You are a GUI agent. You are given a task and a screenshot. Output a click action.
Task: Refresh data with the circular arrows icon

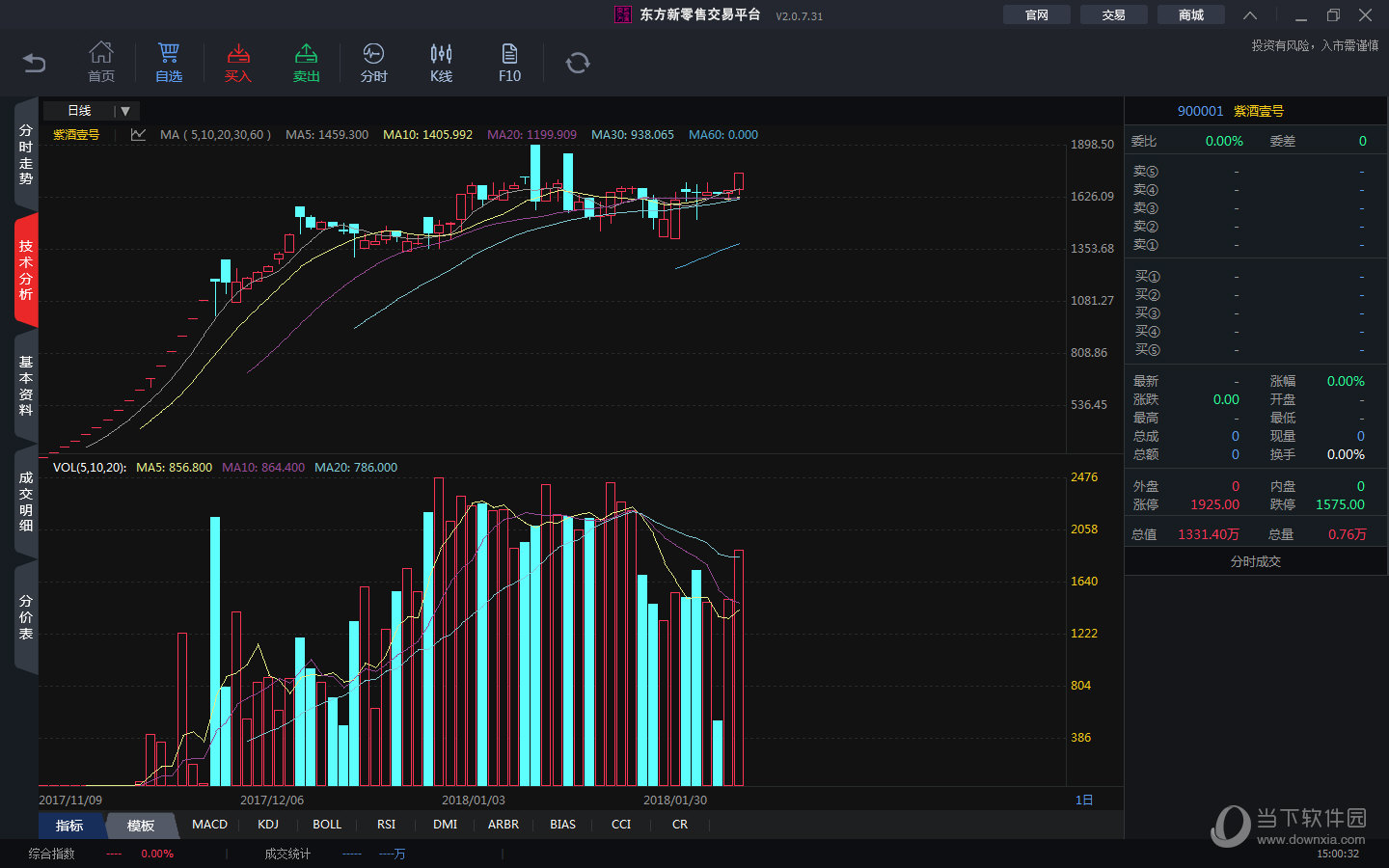(x=578, y=63)
